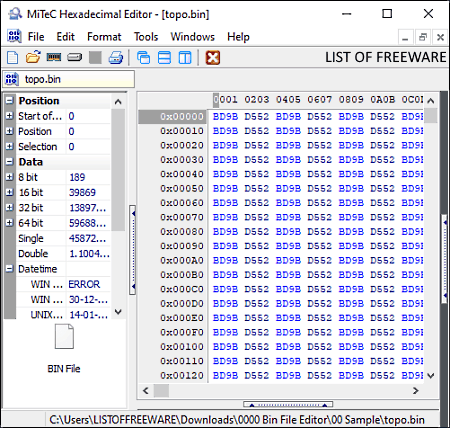The width and height of the screenshot is (450, 428).
Task: Collapse the Data section
Action: [10, 162]
